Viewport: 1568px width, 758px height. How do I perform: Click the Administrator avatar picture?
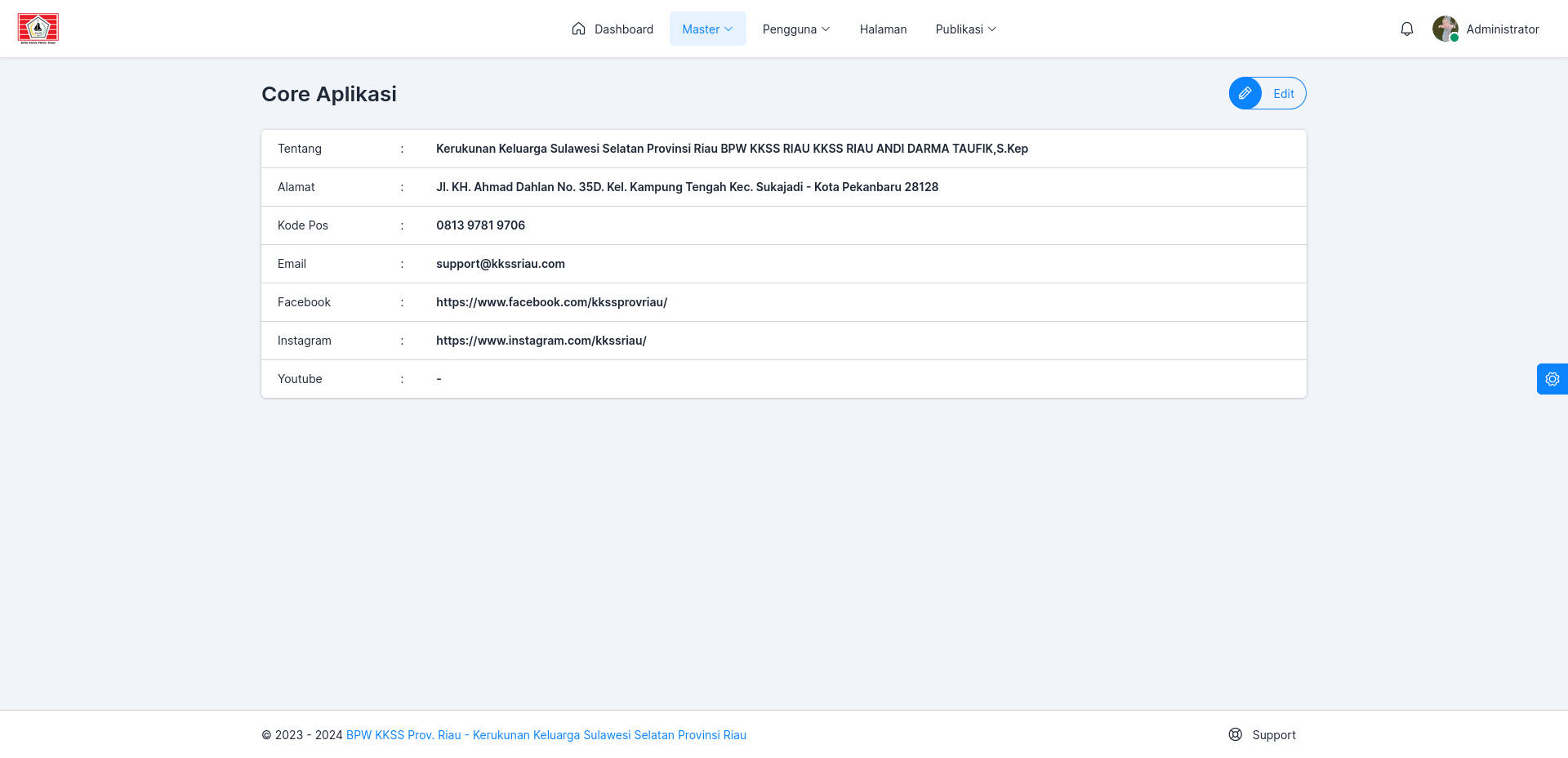point(1445,29)
